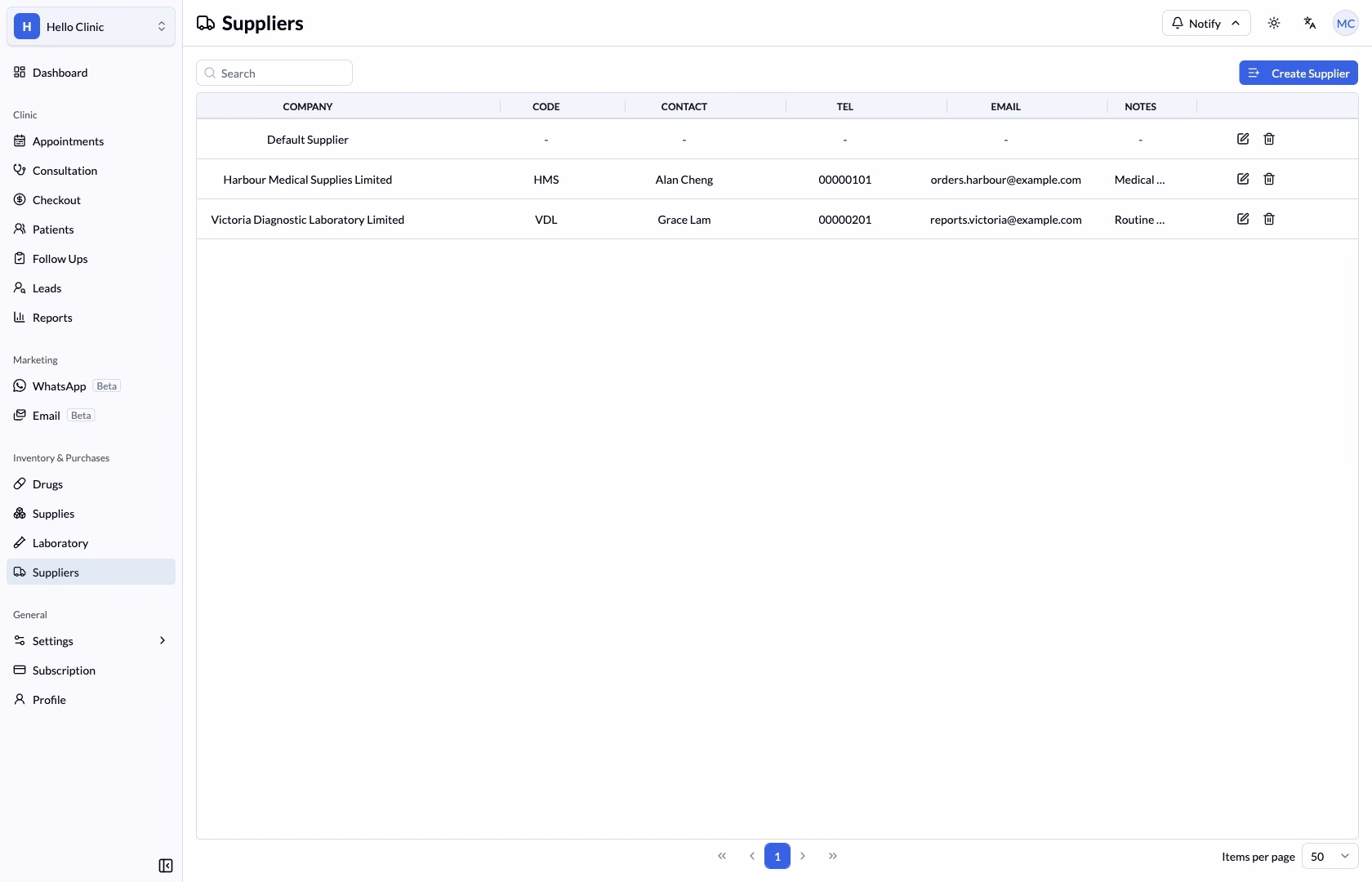Expand the Notify dropdown
The image size is (1372, 882).
pyautogui.click(x=1206, y=23)
